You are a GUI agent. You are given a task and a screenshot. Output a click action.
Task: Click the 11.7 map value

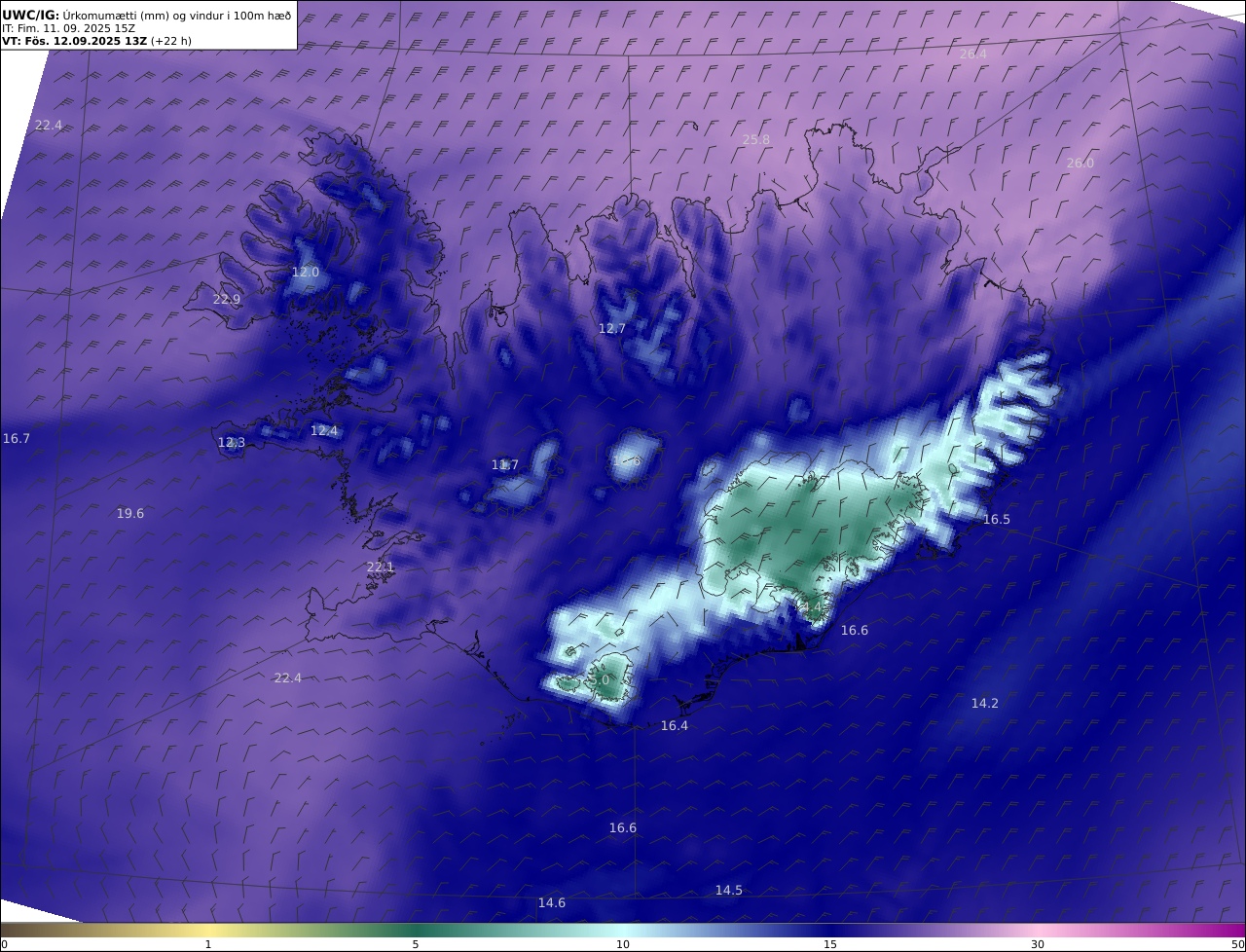tap(505, 464)
